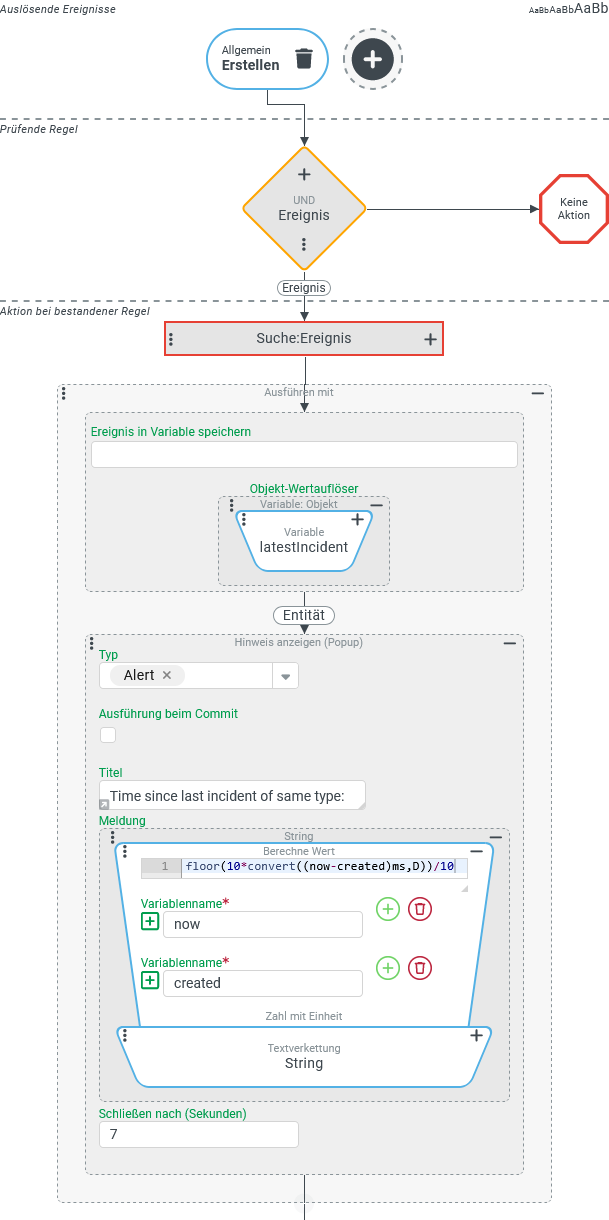Collapse the Hinweis anzeigen (Popup) block

pyautogui.click(x=510, y=644)
